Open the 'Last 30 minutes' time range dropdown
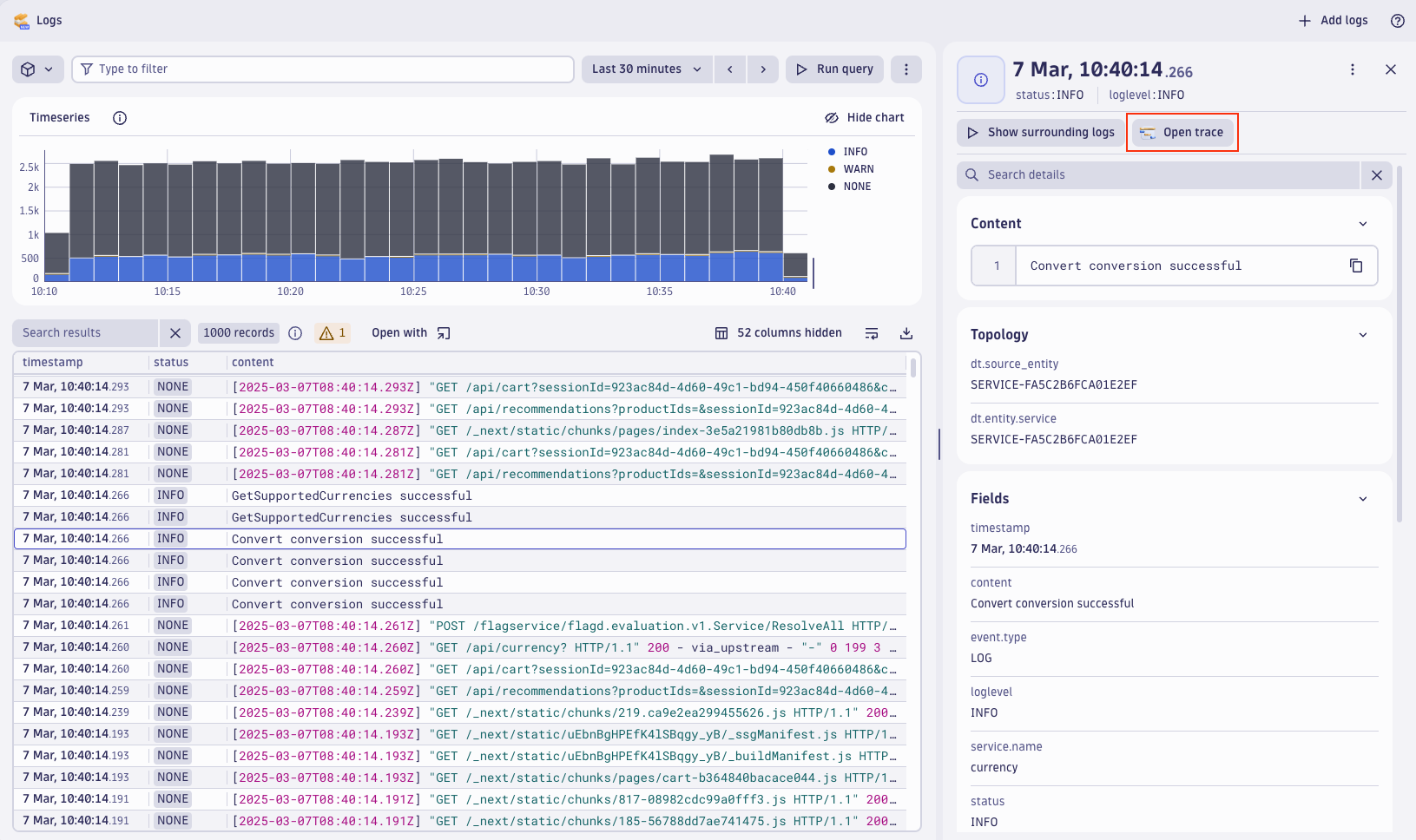The image size is (1416, 840). [646, 69]
